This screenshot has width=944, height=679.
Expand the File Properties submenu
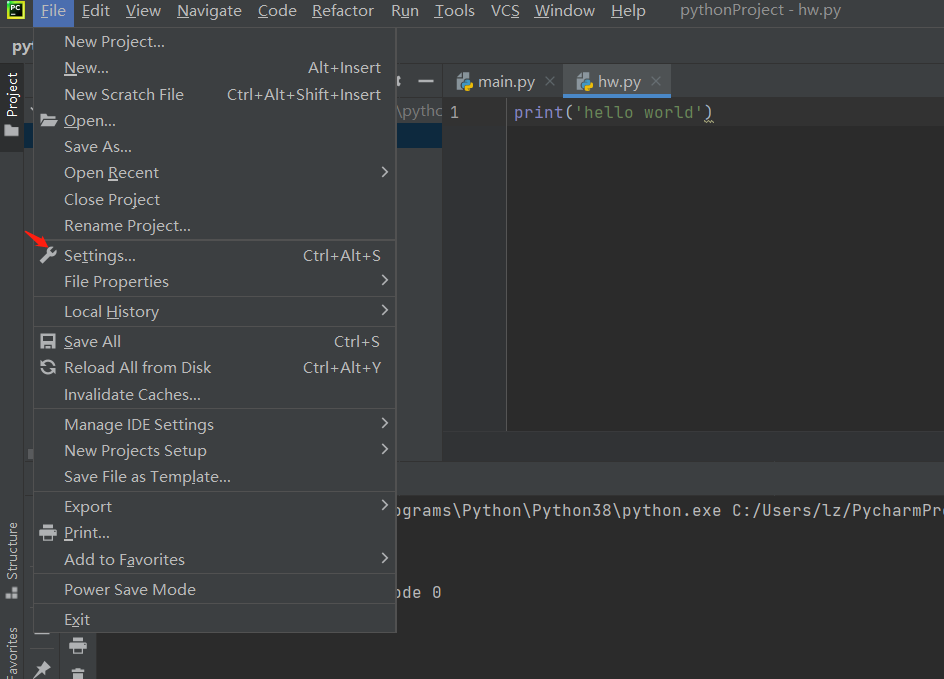tap(214, 281)
